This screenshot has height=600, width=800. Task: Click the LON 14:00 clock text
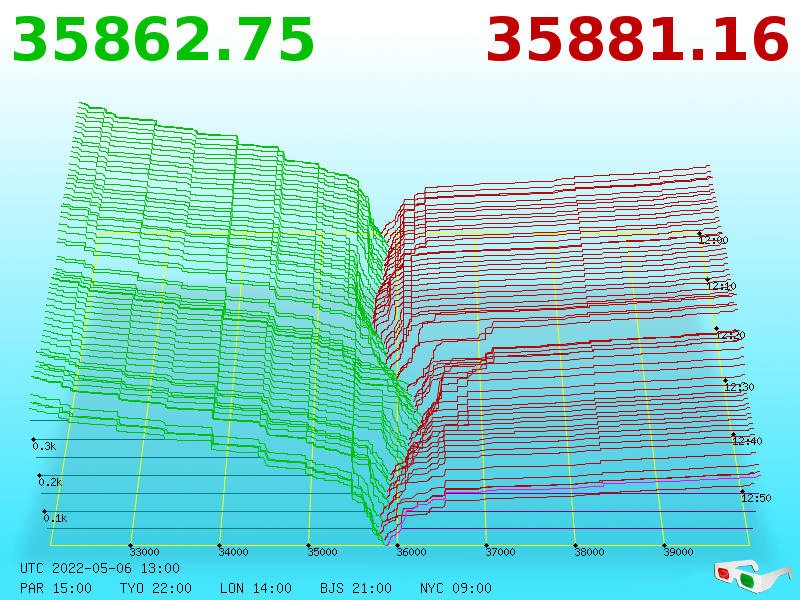click(256, 588)
